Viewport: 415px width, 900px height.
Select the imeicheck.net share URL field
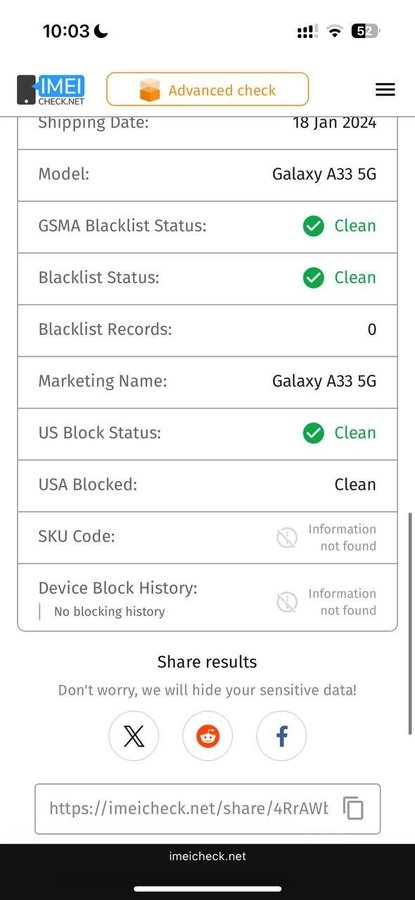coord(207,808)
